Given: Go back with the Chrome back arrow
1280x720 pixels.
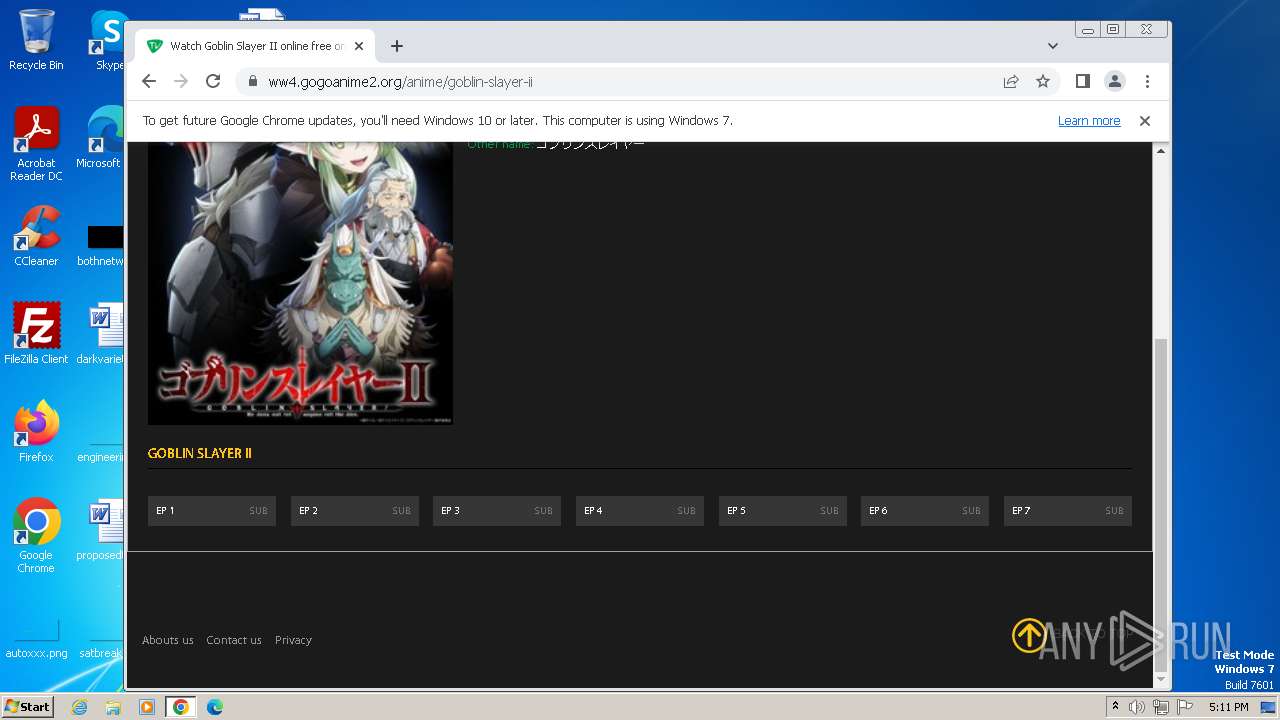Looking at the screenshot, I should [x=149, y=81].
